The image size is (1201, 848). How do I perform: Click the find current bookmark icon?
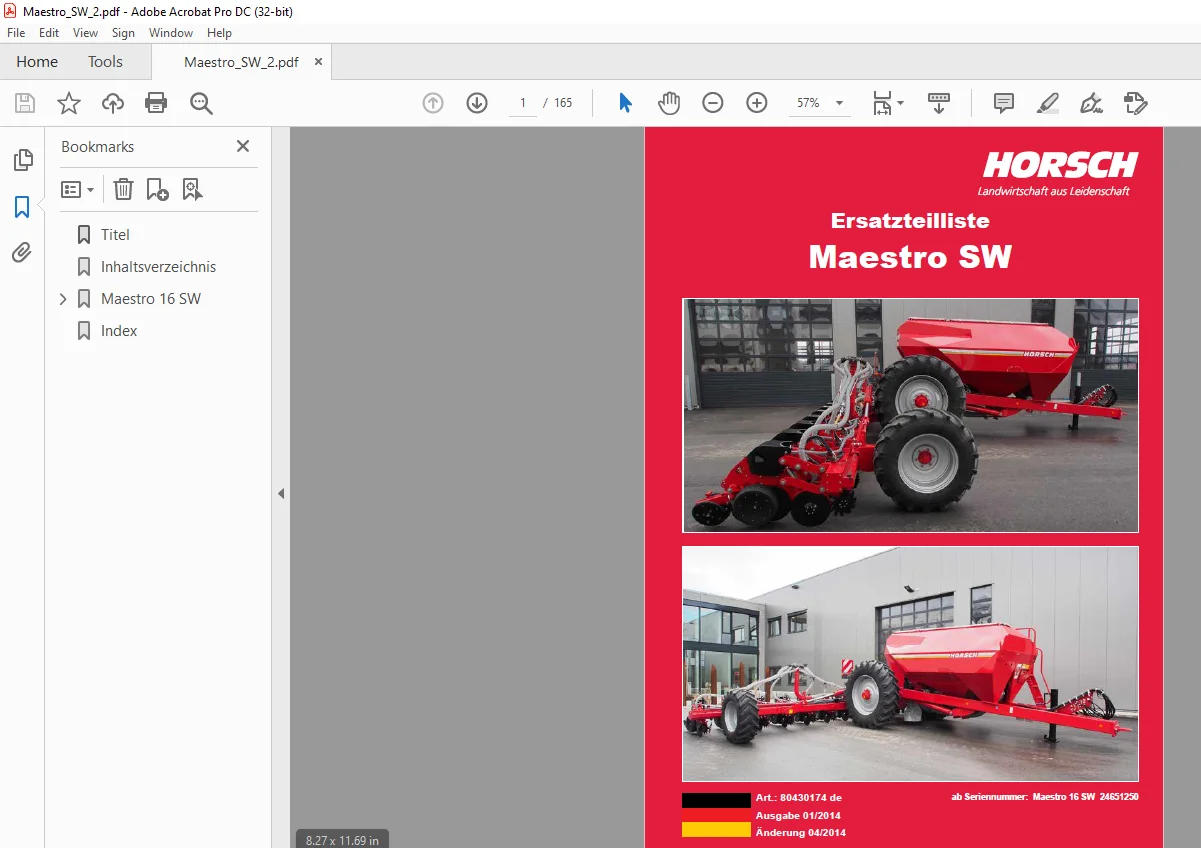192,189
